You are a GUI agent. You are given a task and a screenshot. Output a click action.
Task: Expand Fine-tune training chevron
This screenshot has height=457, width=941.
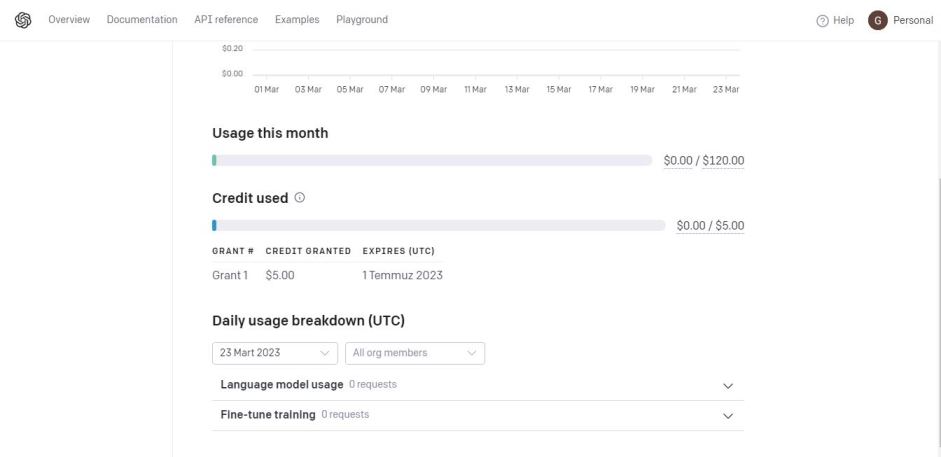click(x=728, y=416)
